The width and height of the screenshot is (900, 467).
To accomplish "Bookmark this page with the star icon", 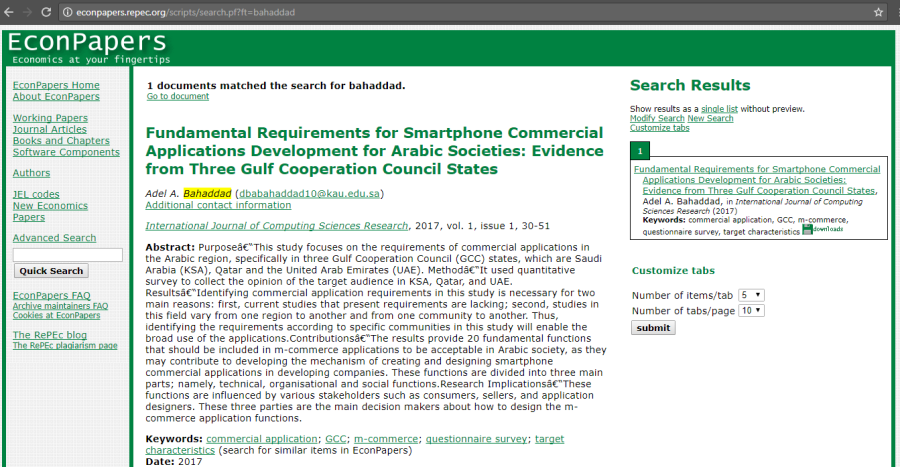I will click(878, 12).
